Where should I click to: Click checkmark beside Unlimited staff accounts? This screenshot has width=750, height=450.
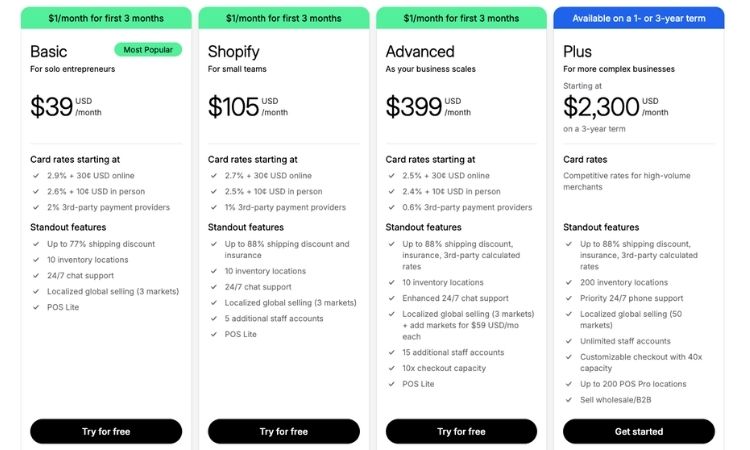(570, 341)
